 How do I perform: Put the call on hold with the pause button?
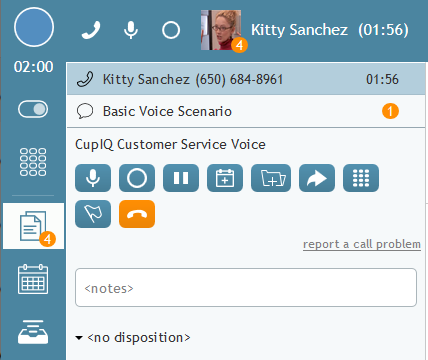click(181, 178)
